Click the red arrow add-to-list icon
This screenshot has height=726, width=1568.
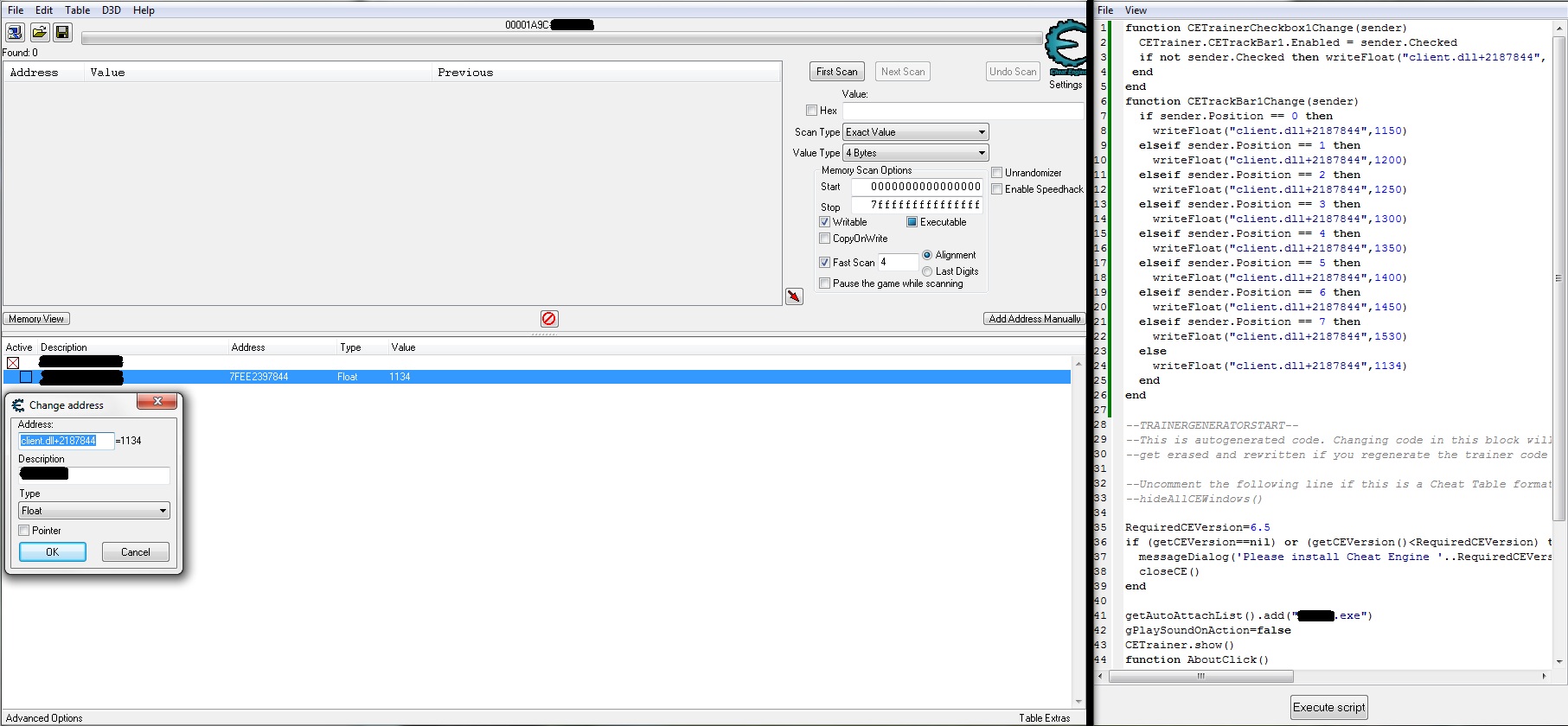coord(794,296)
